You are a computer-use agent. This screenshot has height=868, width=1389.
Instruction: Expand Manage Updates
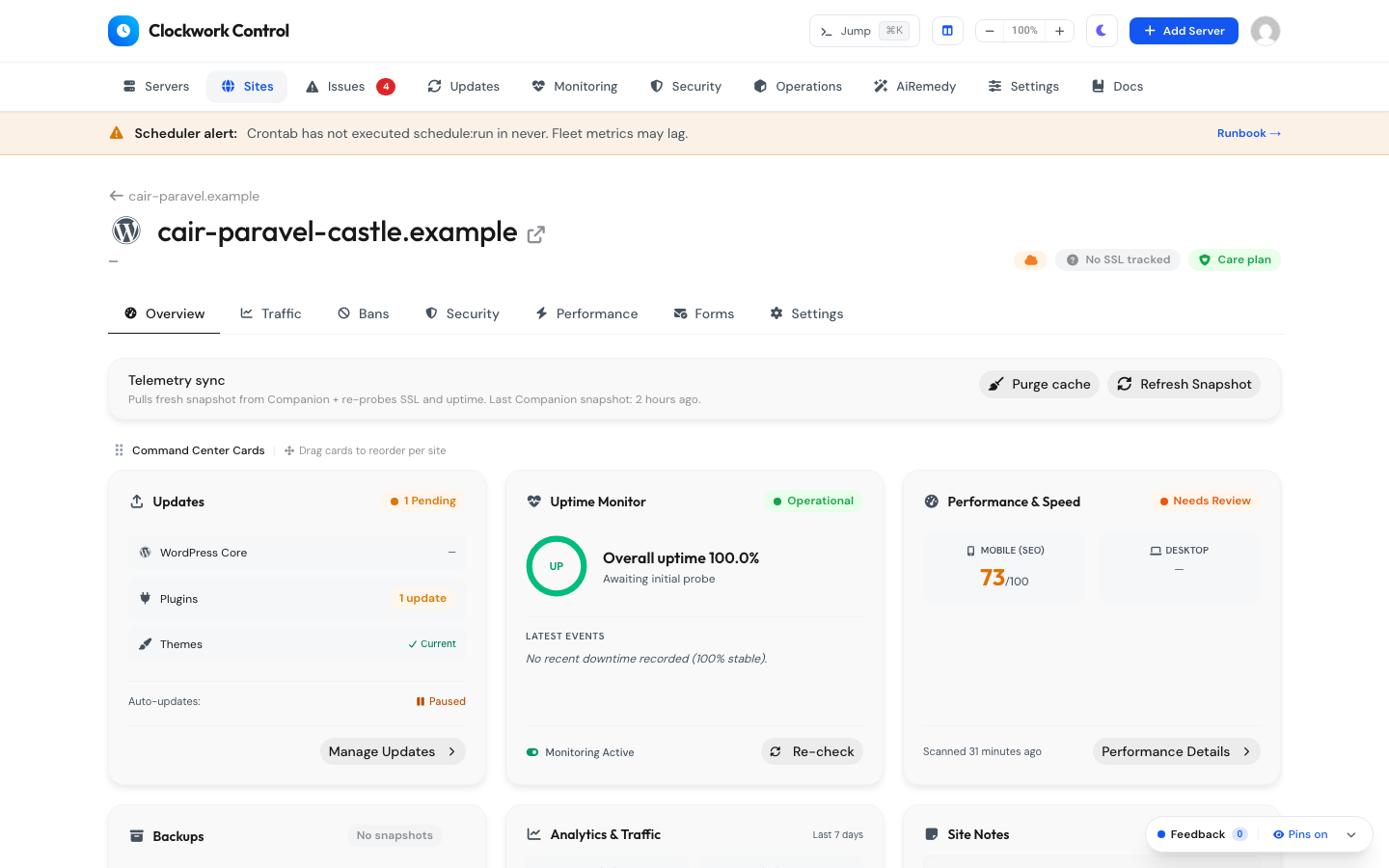coord(393,751)
